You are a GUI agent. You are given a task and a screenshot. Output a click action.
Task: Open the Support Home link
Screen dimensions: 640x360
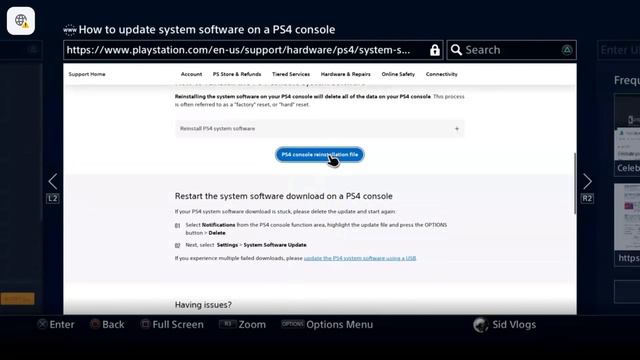87,74
